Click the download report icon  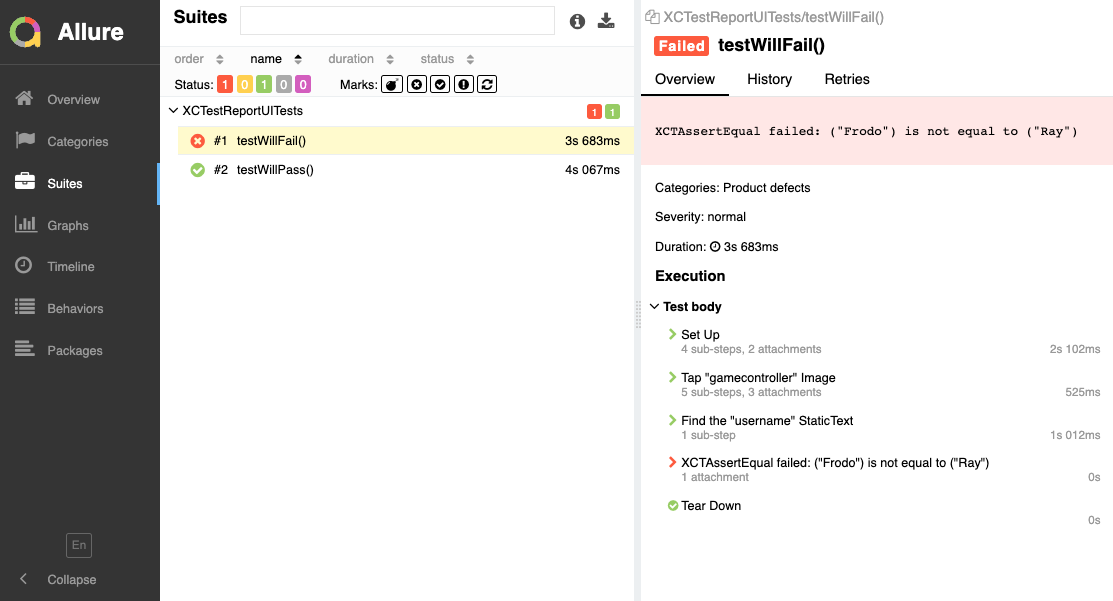[x=606, y=20]
